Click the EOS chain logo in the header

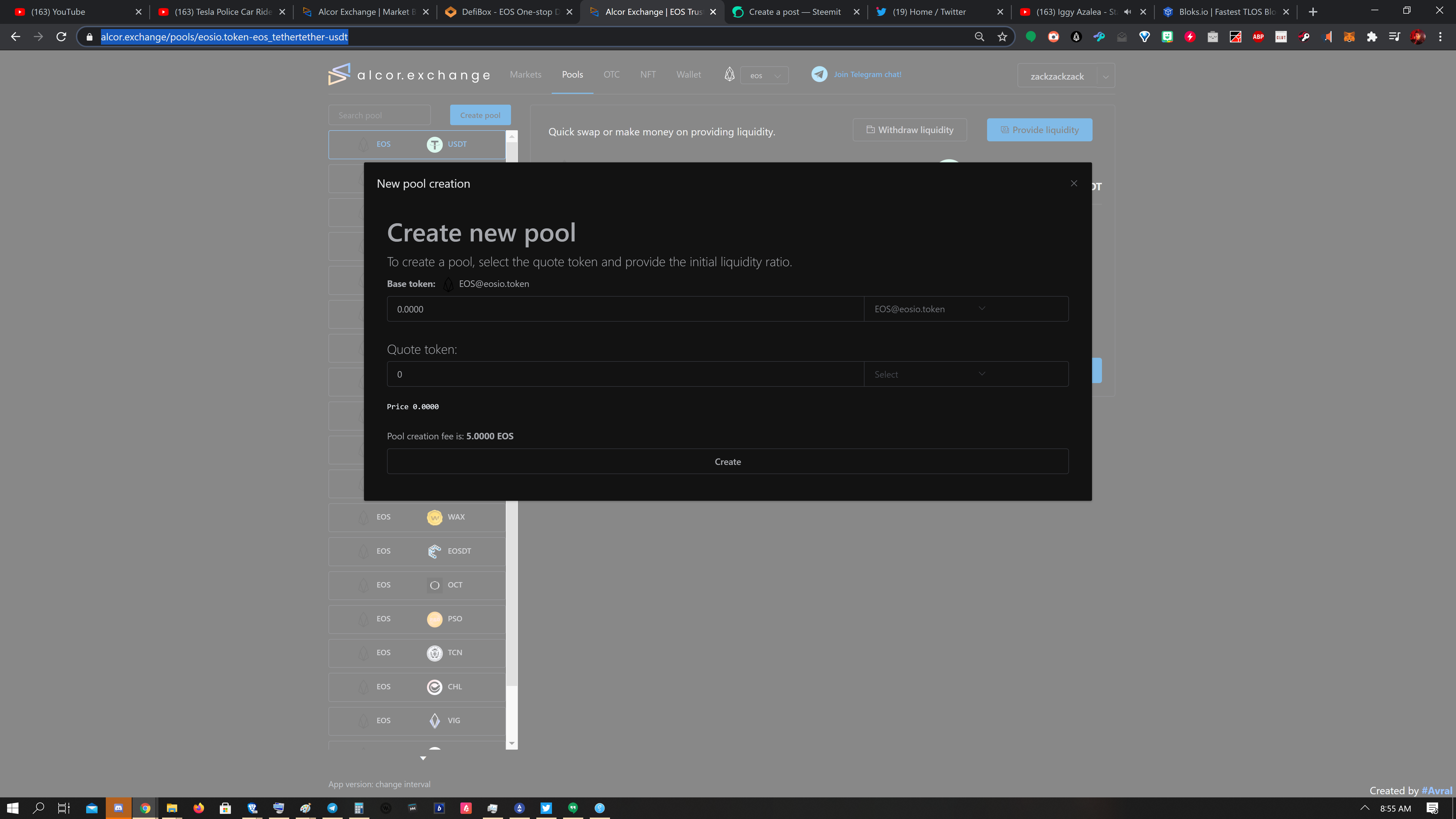click(x=730, y=75)
